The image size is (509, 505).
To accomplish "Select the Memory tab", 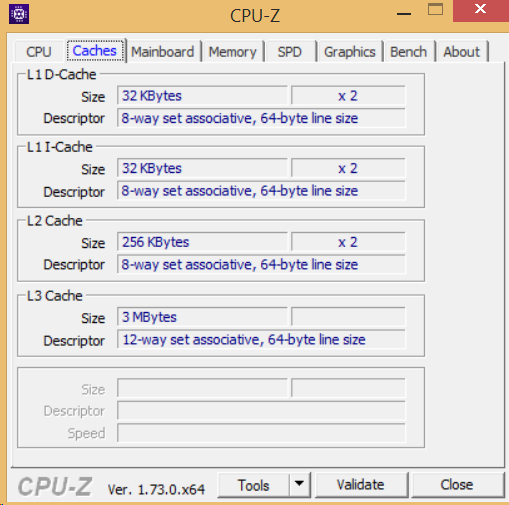I will [x=233, y=52].
